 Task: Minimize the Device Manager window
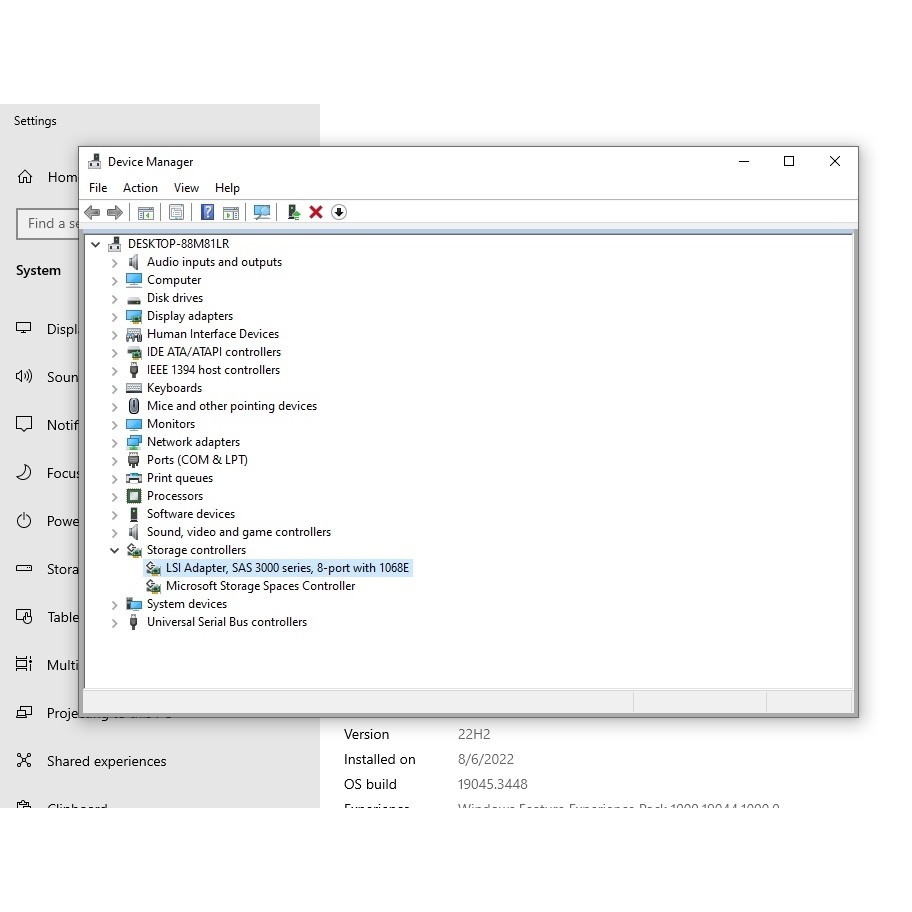(x=744, y=161)
